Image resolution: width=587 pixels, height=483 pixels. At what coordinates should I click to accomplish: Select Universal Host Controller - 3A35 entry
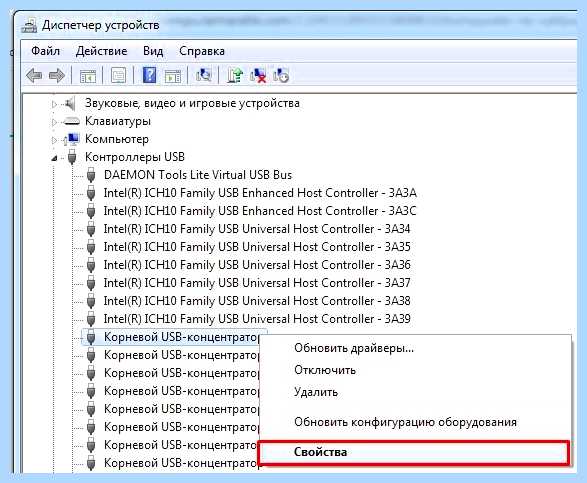click(257, 247)
